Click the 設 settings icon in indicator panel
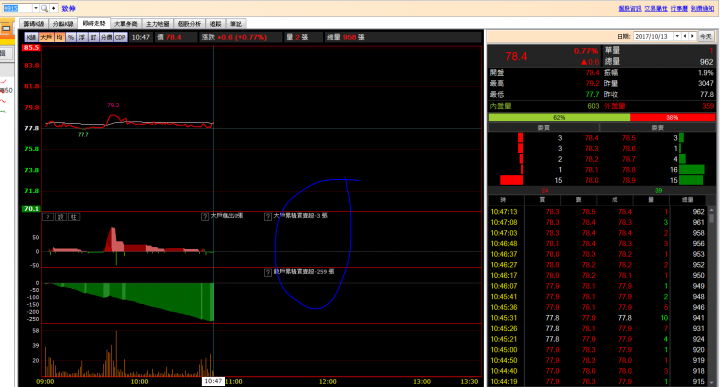 (61, 217)
